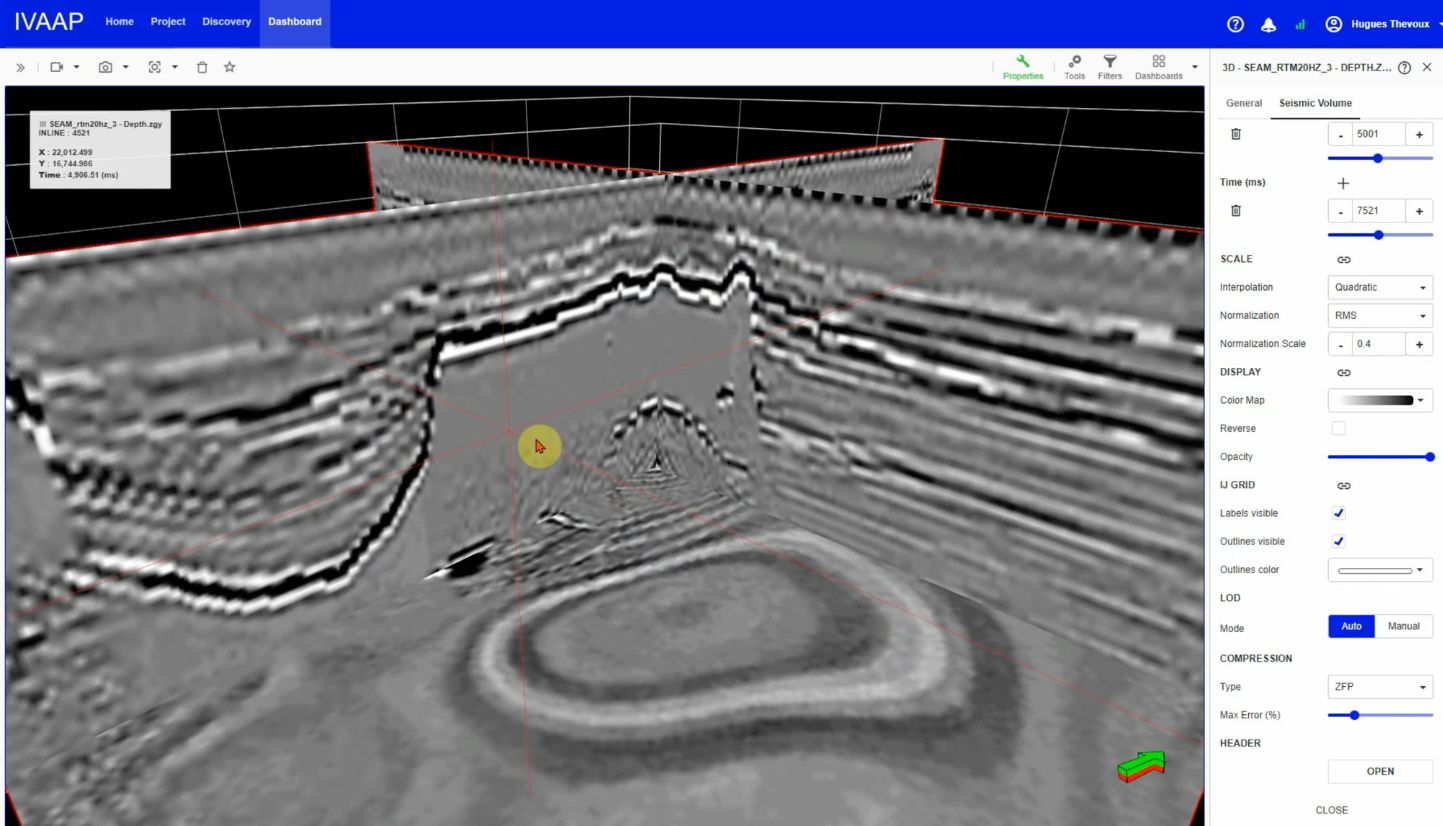Set LOD mode to Auto

(1352, 626)
